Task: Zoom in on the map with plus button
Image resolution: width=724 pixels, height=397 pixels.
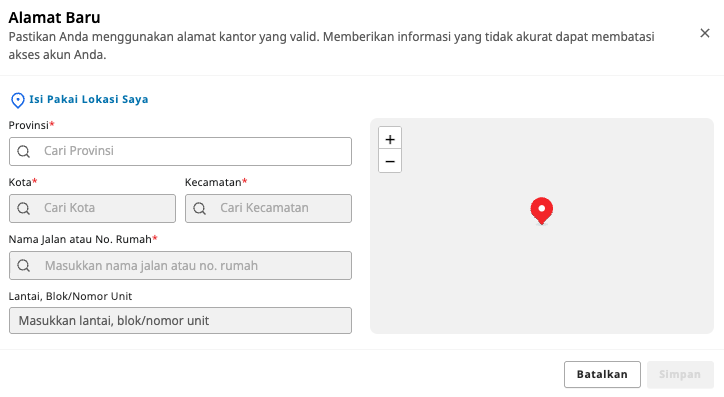Action: tap(390, 139)
